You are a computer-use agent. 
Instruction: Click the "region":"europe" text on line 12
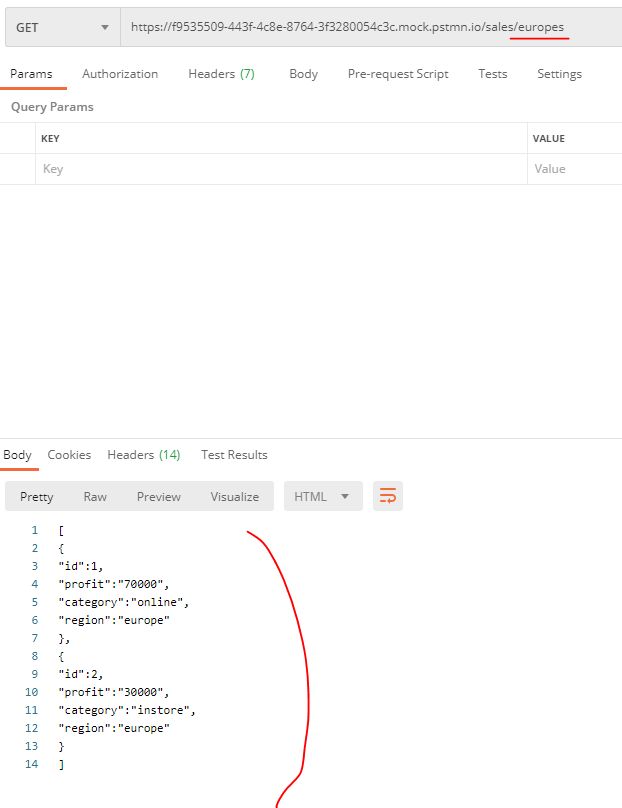click(114, 729)
